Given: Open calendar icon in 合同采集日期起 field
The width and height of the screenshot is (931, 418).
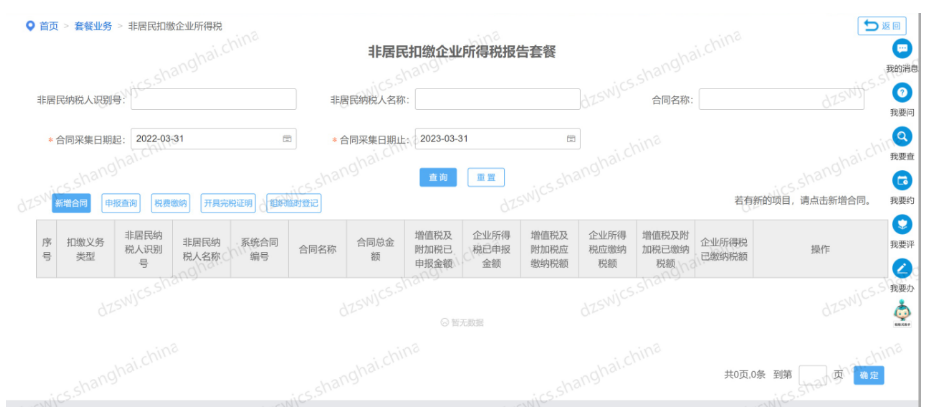Looking at the screenshot, I should point(287,139).
